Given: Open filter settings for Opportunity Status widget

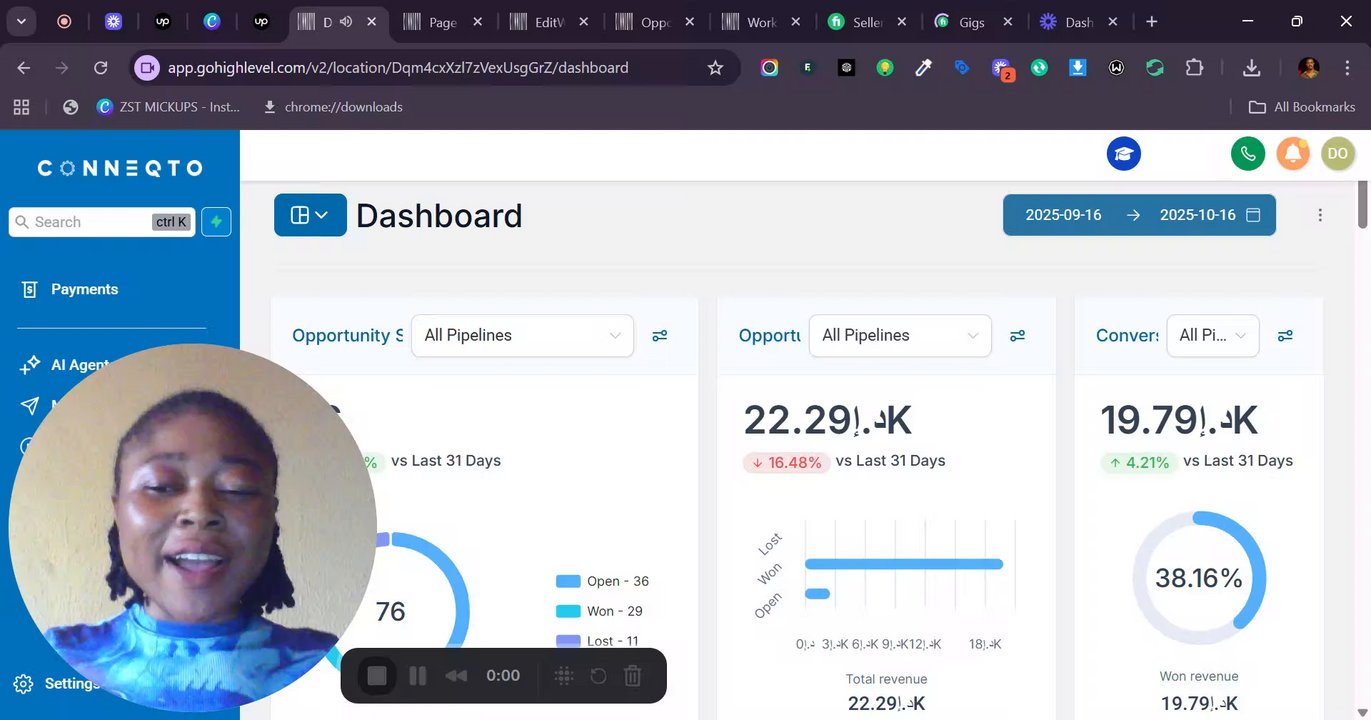Looking at the screenshot, I should tap(660, 336).
